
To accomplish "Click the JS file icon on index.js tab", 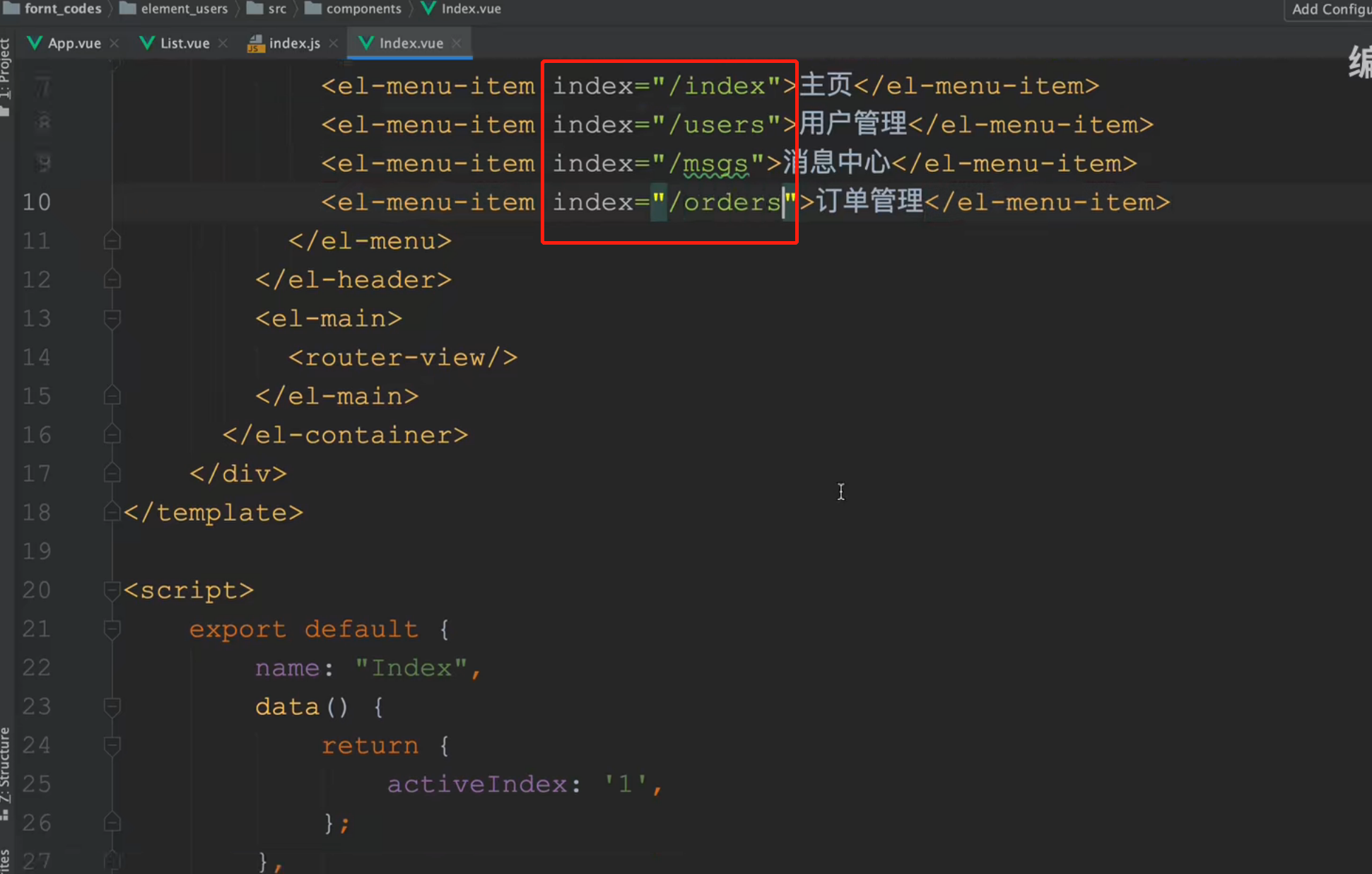I will click(255, 44).
